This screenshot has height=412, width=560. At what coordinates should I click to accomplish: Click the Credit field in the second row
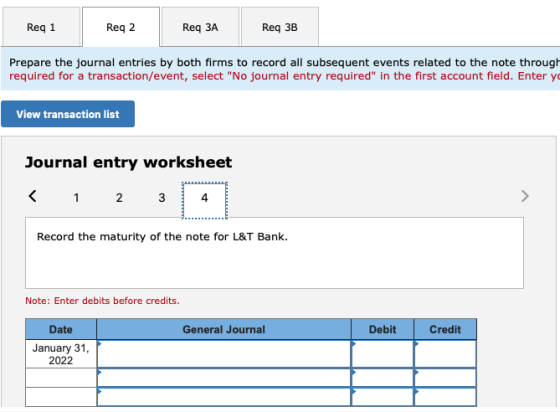tap(445, 378)
